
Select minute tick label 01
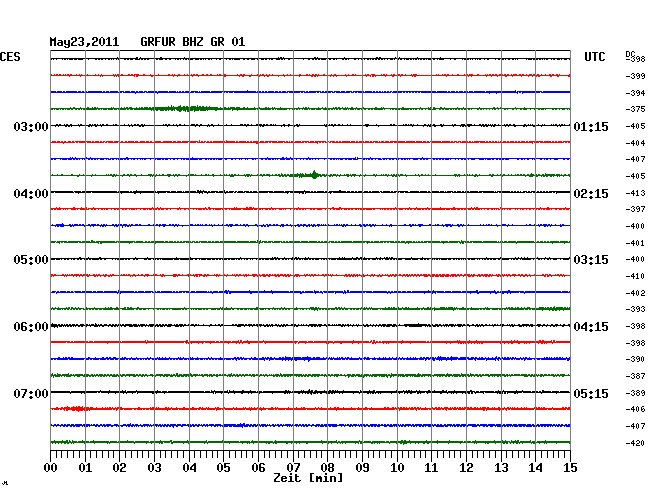[85, 468]
